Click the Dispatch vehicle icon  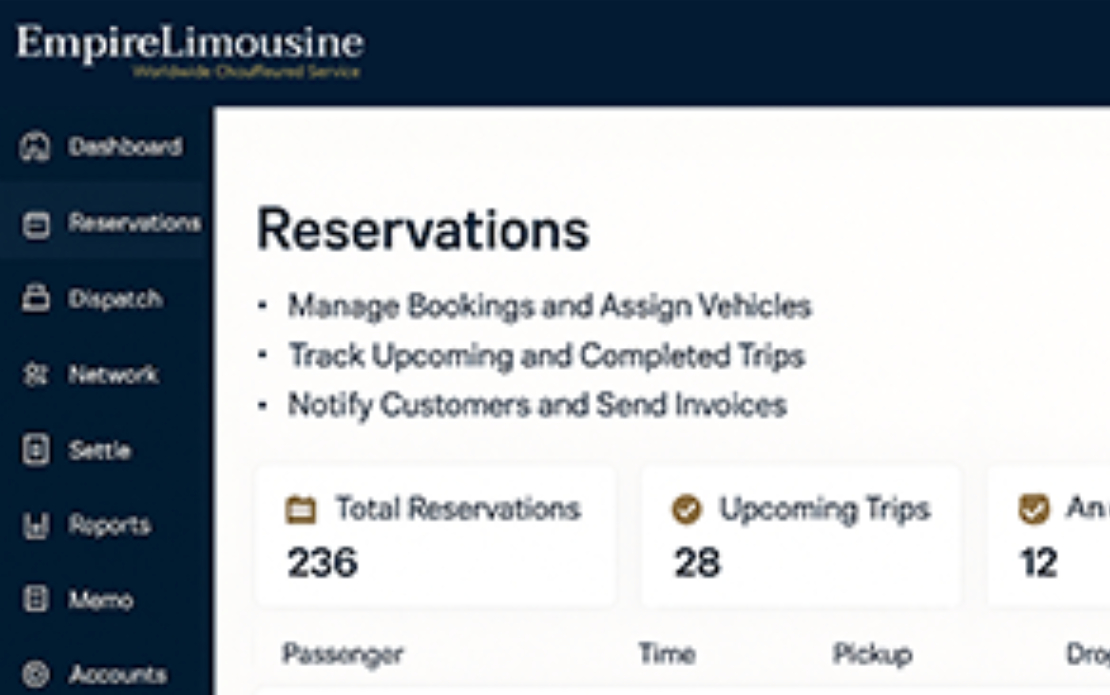tap(35, 299)
